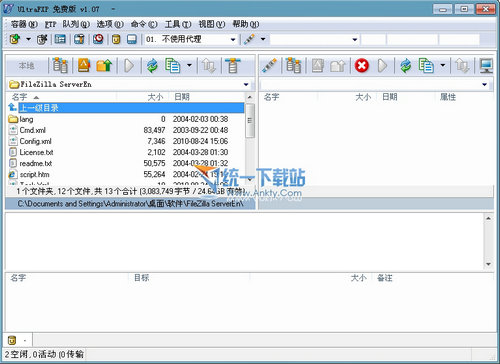Click the local pane orange bookmark icon
This screenshot has width=500, height=364.
(x=84, y=65)
